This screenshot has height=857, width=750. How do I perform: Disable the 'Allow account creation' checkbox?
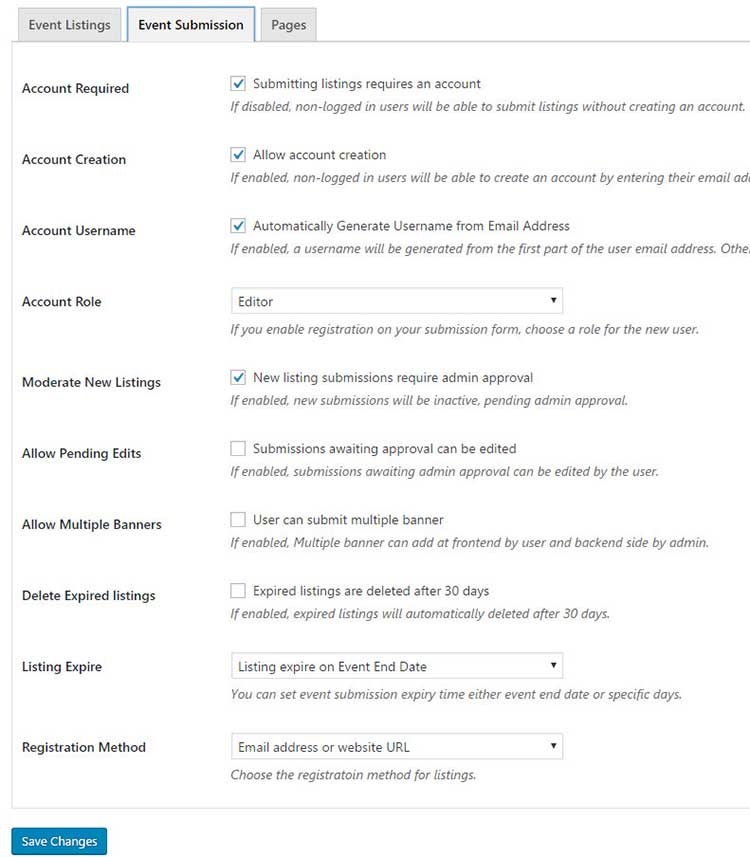tap(238, 155)
